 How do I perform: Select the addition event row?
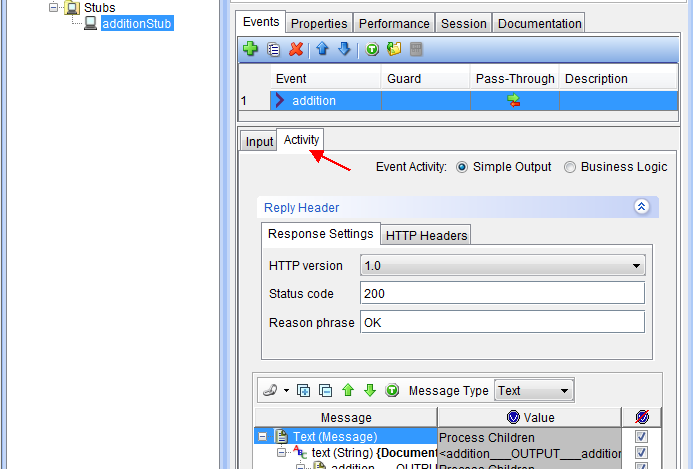[474, 101]
